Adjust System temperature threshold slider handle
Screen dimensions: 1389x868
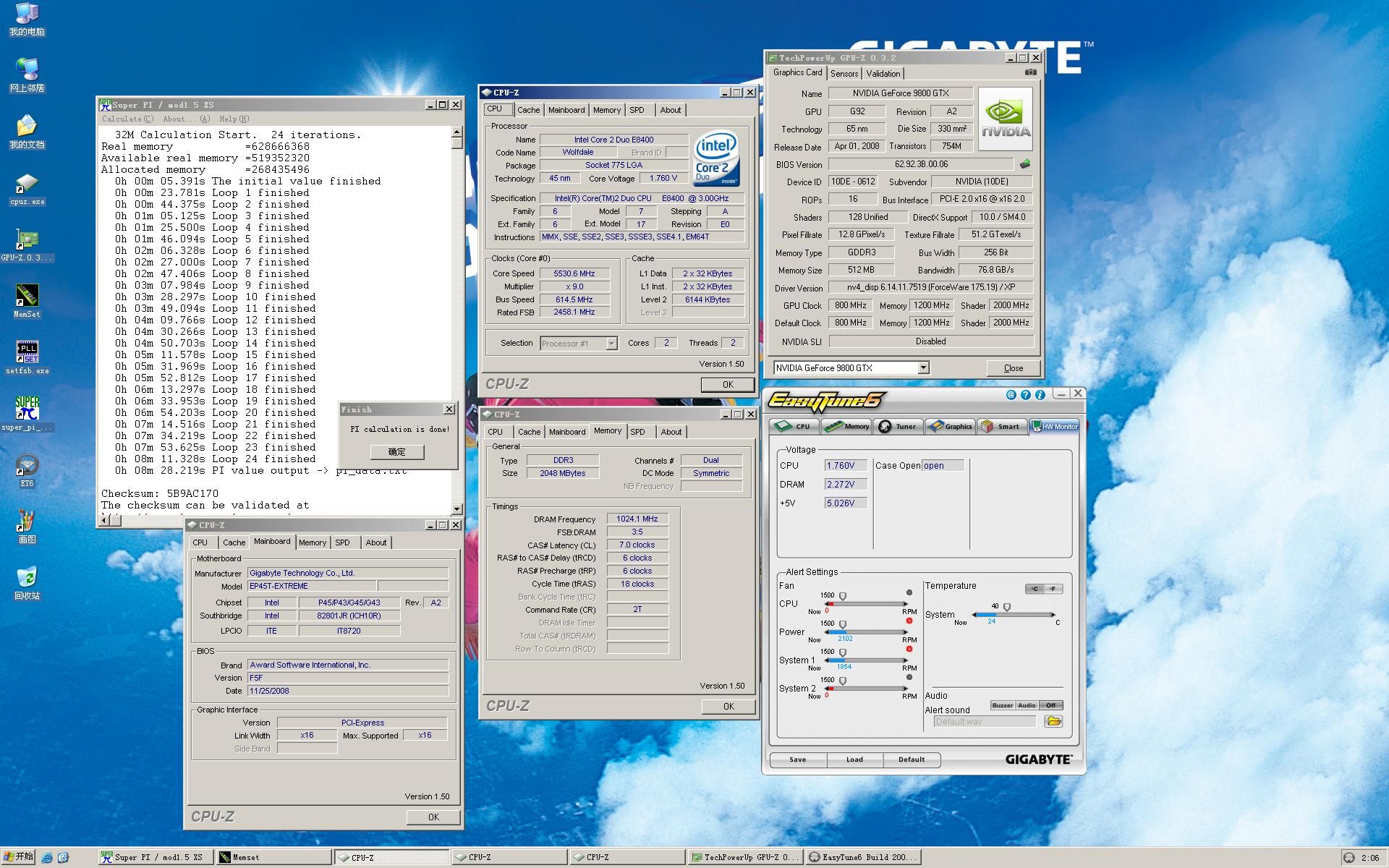tap(1006, 608)
